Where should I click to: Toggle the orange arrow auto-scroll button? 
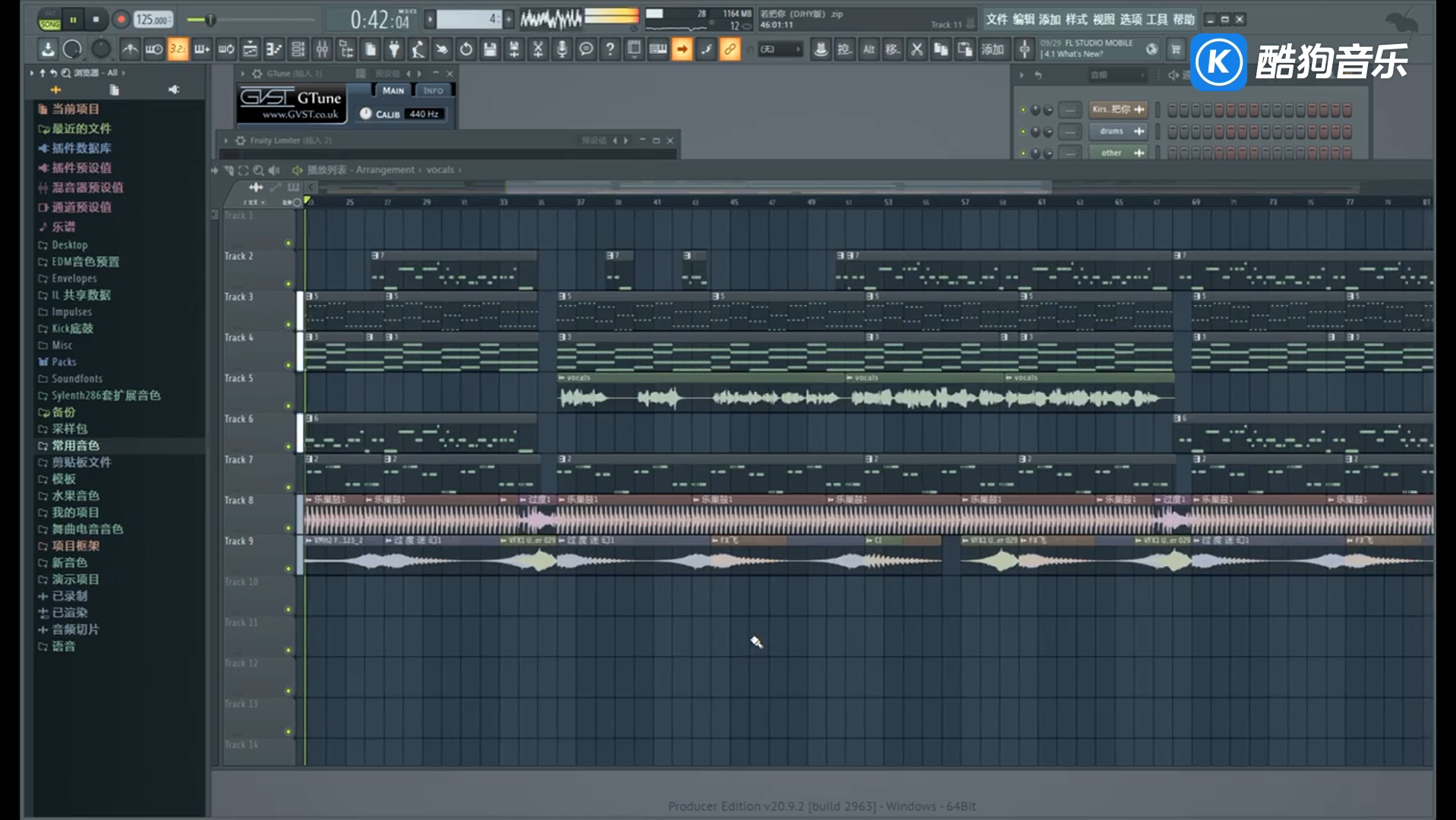coord(682,49)
